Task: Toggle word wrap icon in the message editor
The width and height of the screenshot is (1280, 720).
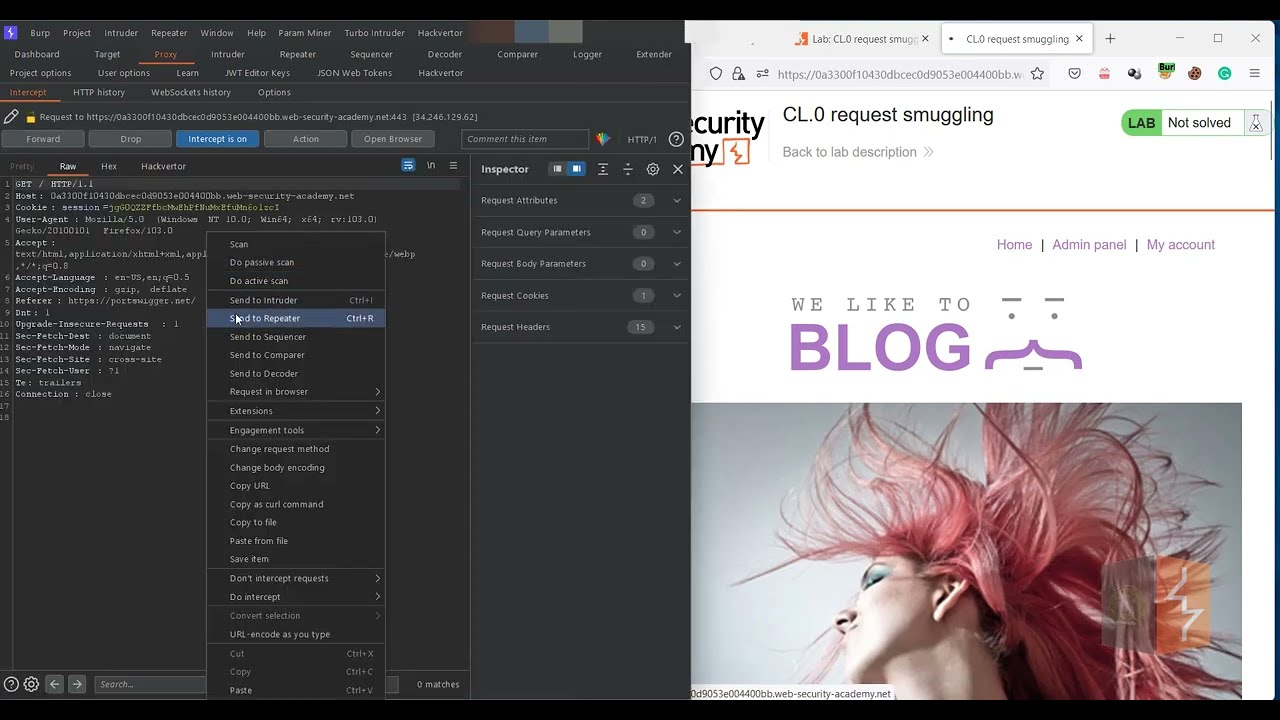Action: 408,166
